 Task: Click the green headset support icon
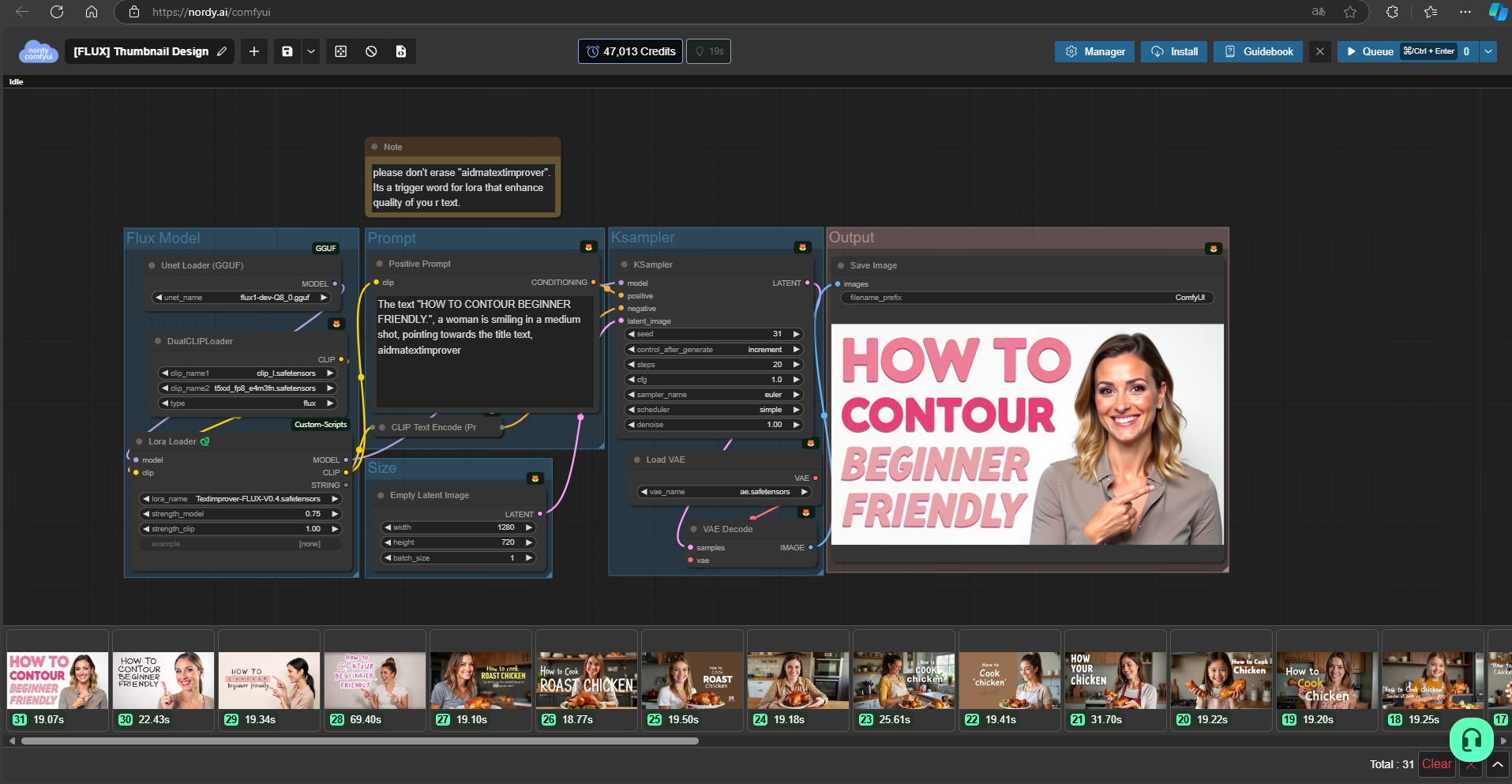coord(1471,740)
